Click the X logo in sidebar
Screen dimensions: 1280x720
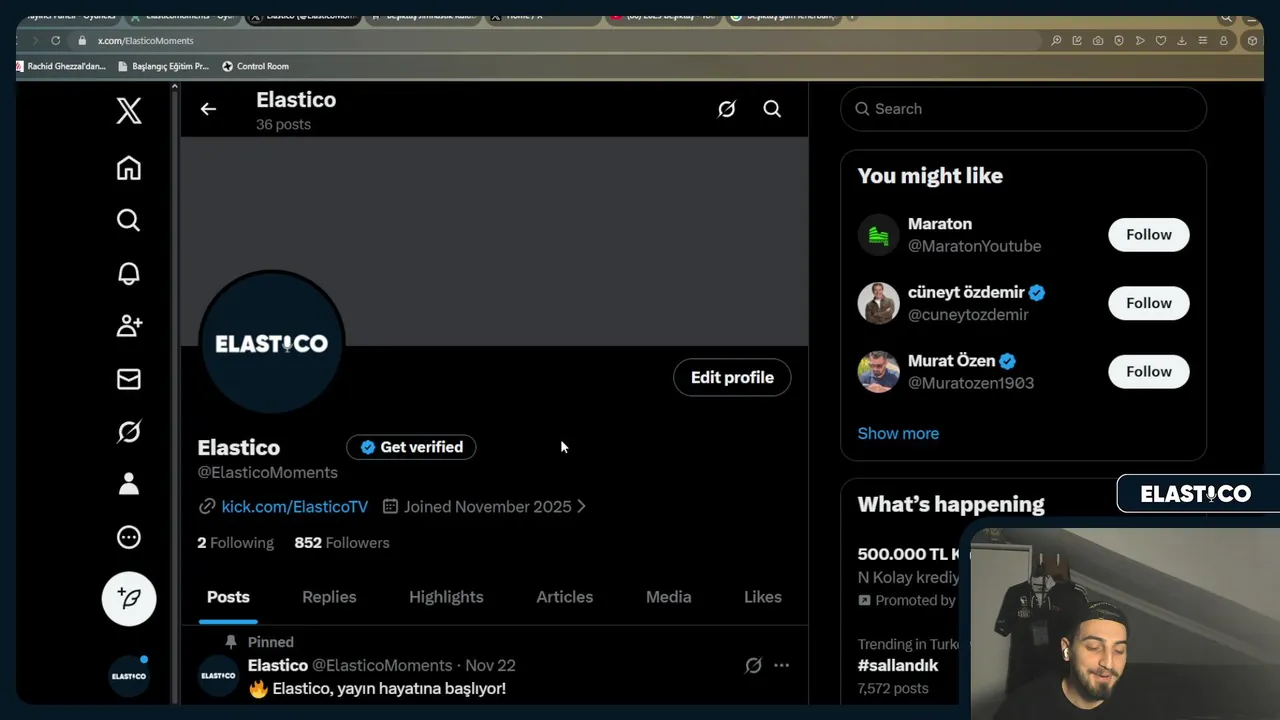(x=129, y=110)
